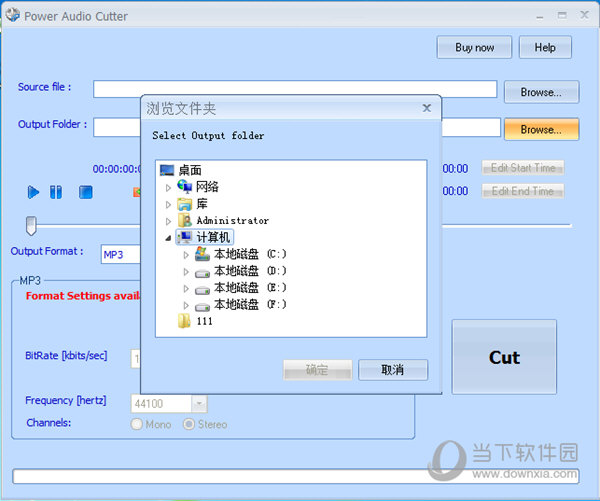Image resolution: width=600 pixels, height=501 pixels.
Task: Start playback with the Play button
Action: pos(33,192)
